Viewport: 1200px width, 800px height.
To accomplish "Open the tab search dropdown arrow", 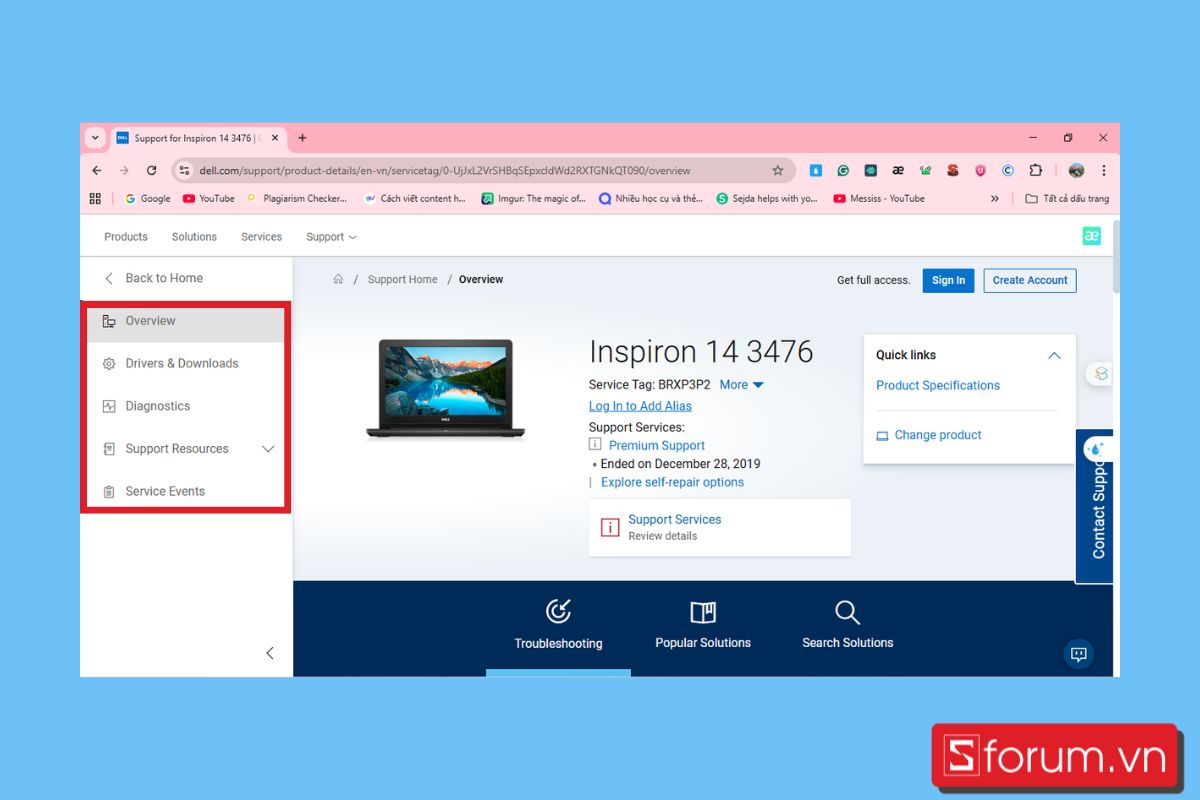I will [x=95, y=138].
